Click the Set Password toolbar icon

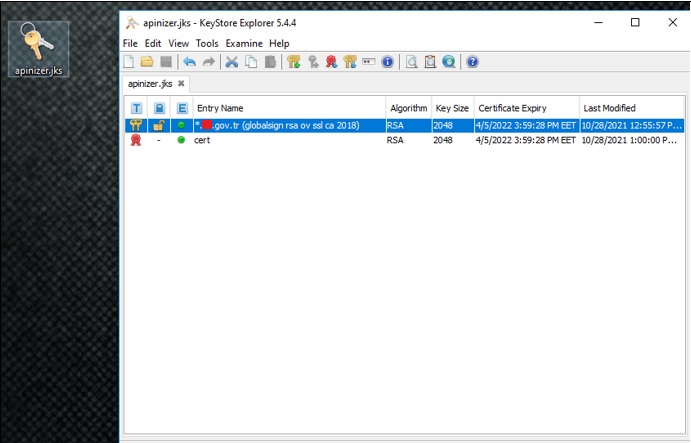click(x=368, y=62)
